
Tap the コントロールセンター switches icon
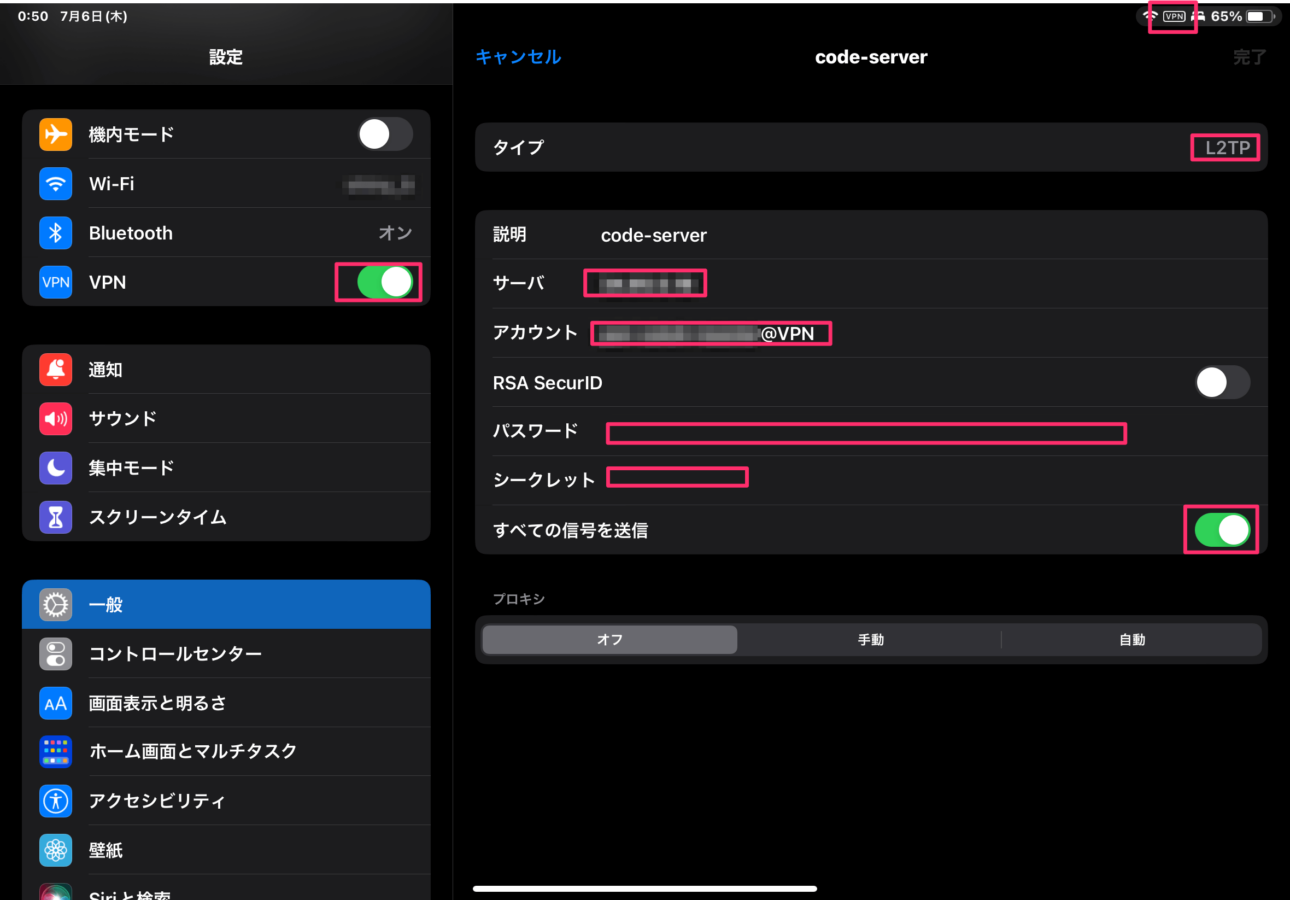56,654
